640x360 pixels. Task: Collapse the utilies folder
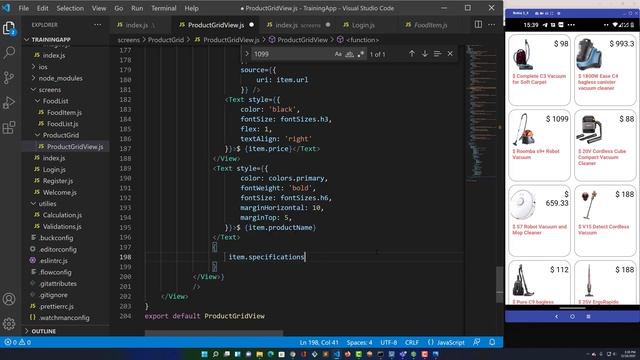pyautogui.click(x=47, y=204)
